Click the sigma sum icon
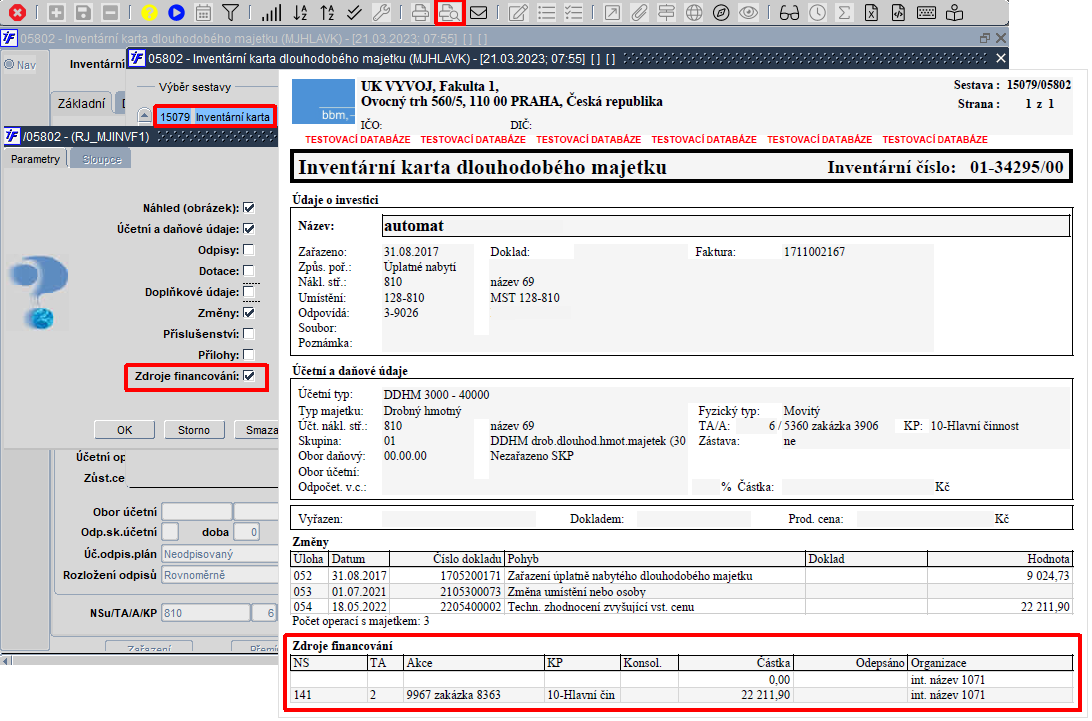Screen dimensions: 1092x721 click(844, 13)
